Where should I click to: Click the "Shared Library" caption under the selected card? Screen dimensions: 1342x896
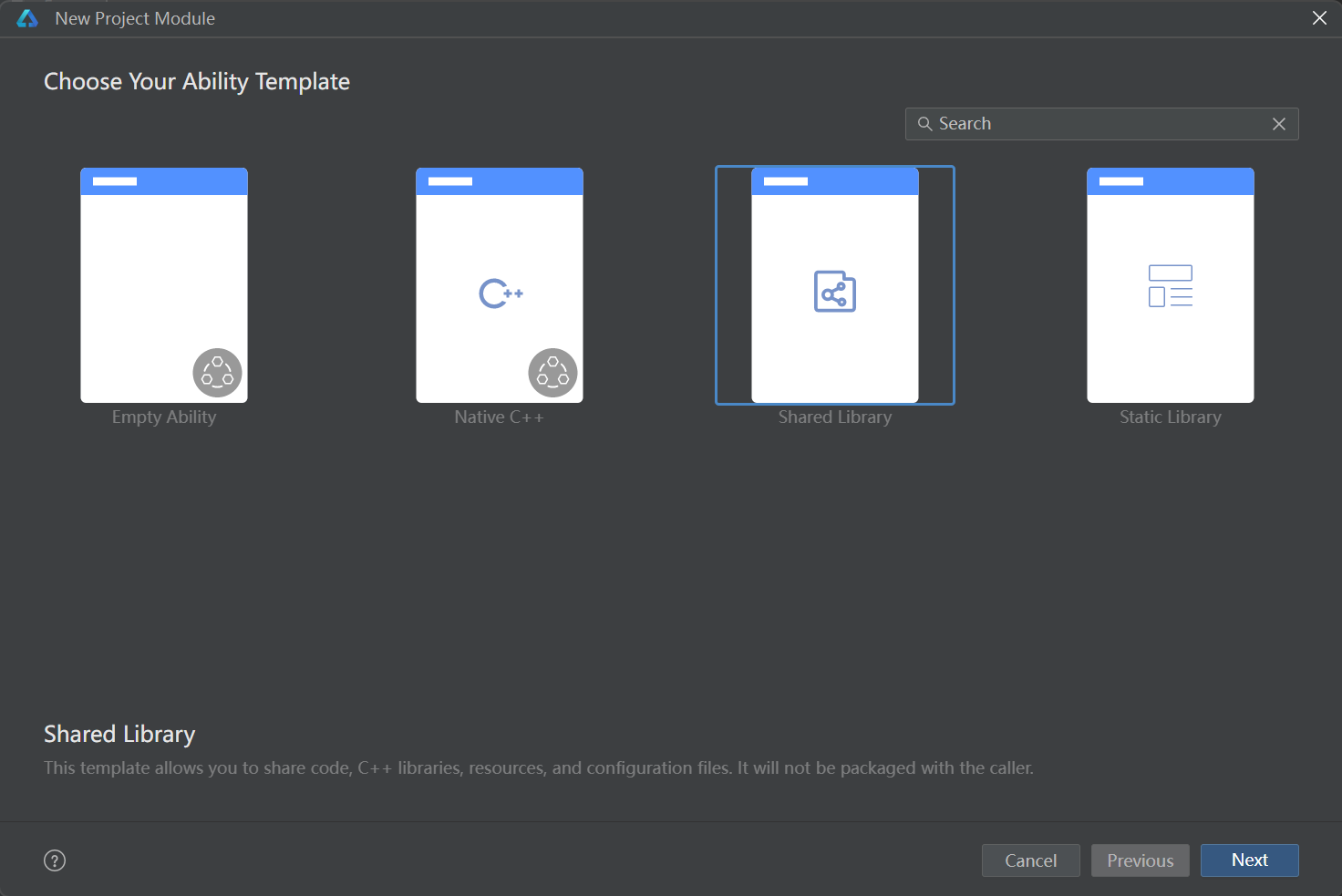click(x=834, y=417)
